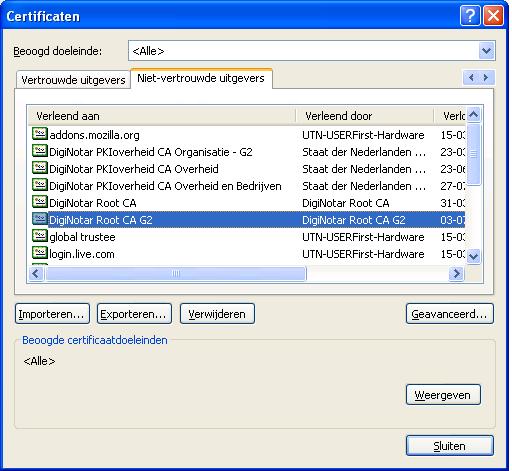This screenshot has width=512, height=471.
Task: Click certificate icon of selected DigiNotar Root CA G2
Action: pyautogui.click(x=40, y=219)
